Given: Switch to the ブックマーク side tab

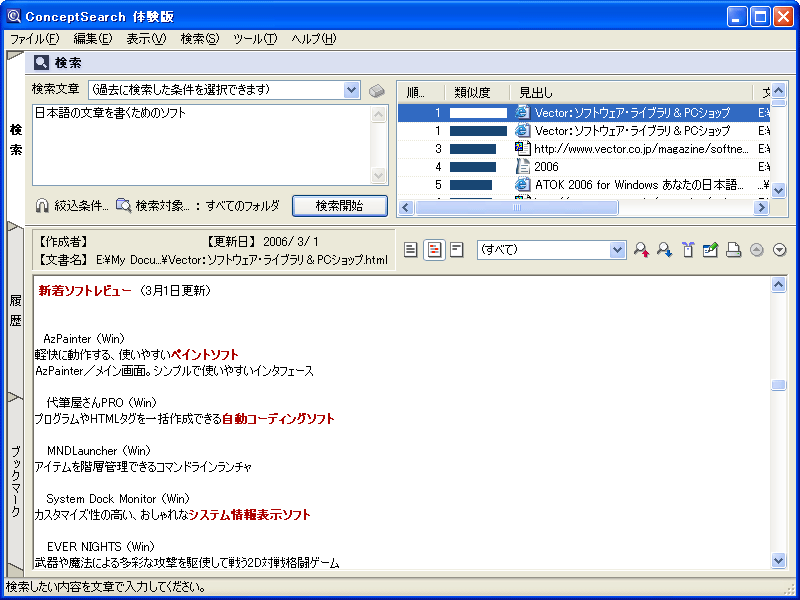Looking at the screenshot, I should pos(16,482).
